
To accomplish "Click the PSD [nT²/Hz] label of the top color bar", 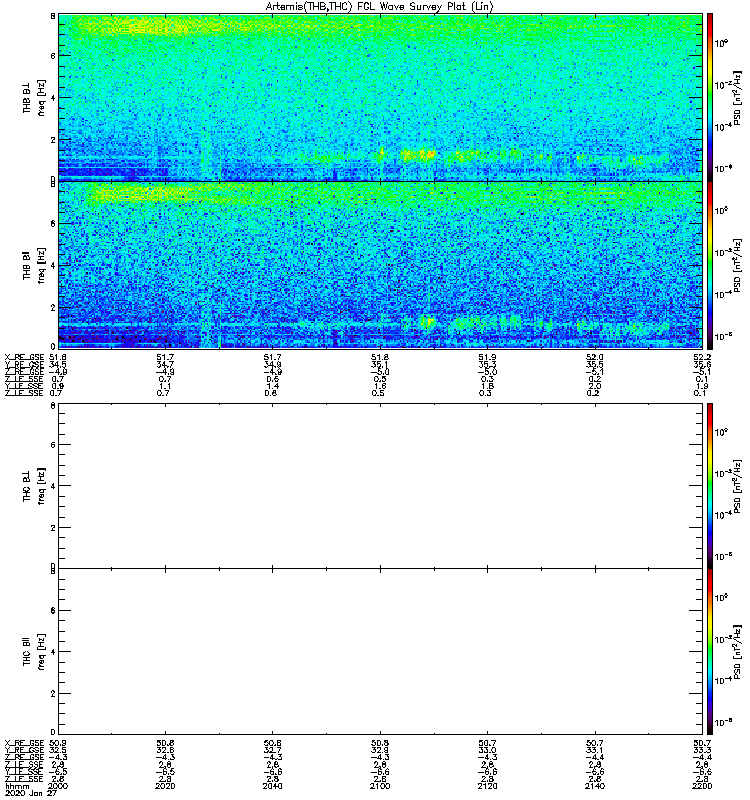I will 737,98.
